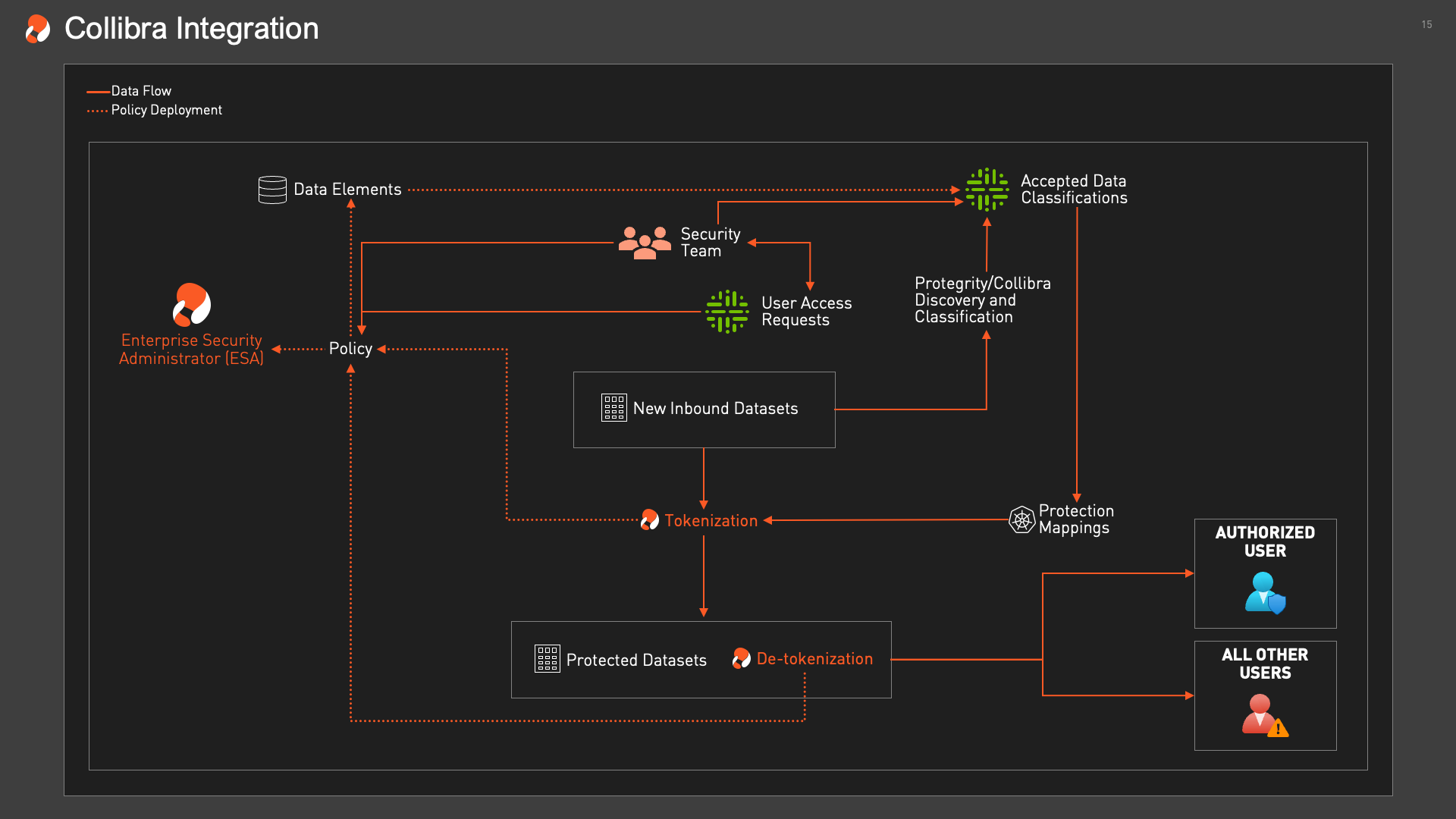The height and width of the screenshot is (819, 1456).
Task: Select the Enterprise Security Administrator (ESA) text
Action: pyautogui.click(x=192, y=350)
